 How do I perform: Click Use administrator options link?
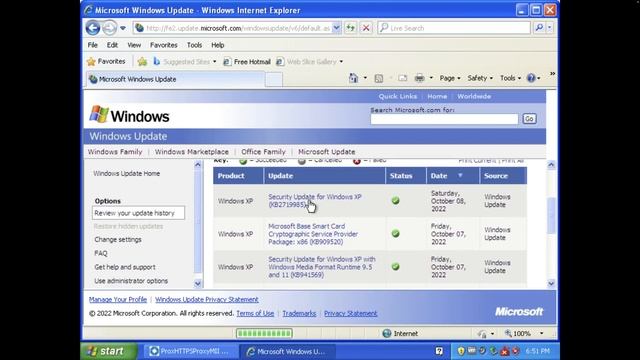(x=131, y=281)
